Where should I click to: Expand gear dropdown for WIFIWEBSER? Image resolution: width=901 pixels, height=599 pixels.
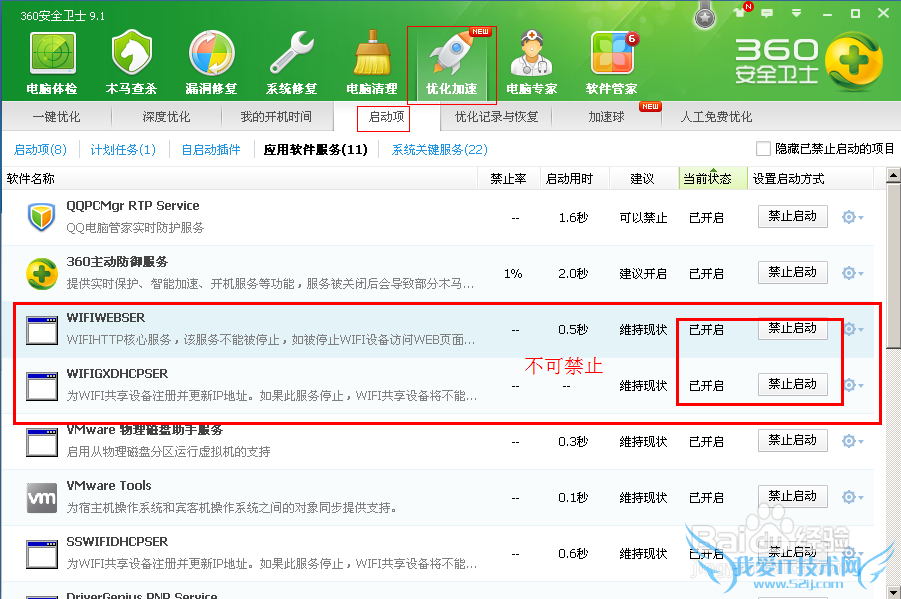(853, 329)
